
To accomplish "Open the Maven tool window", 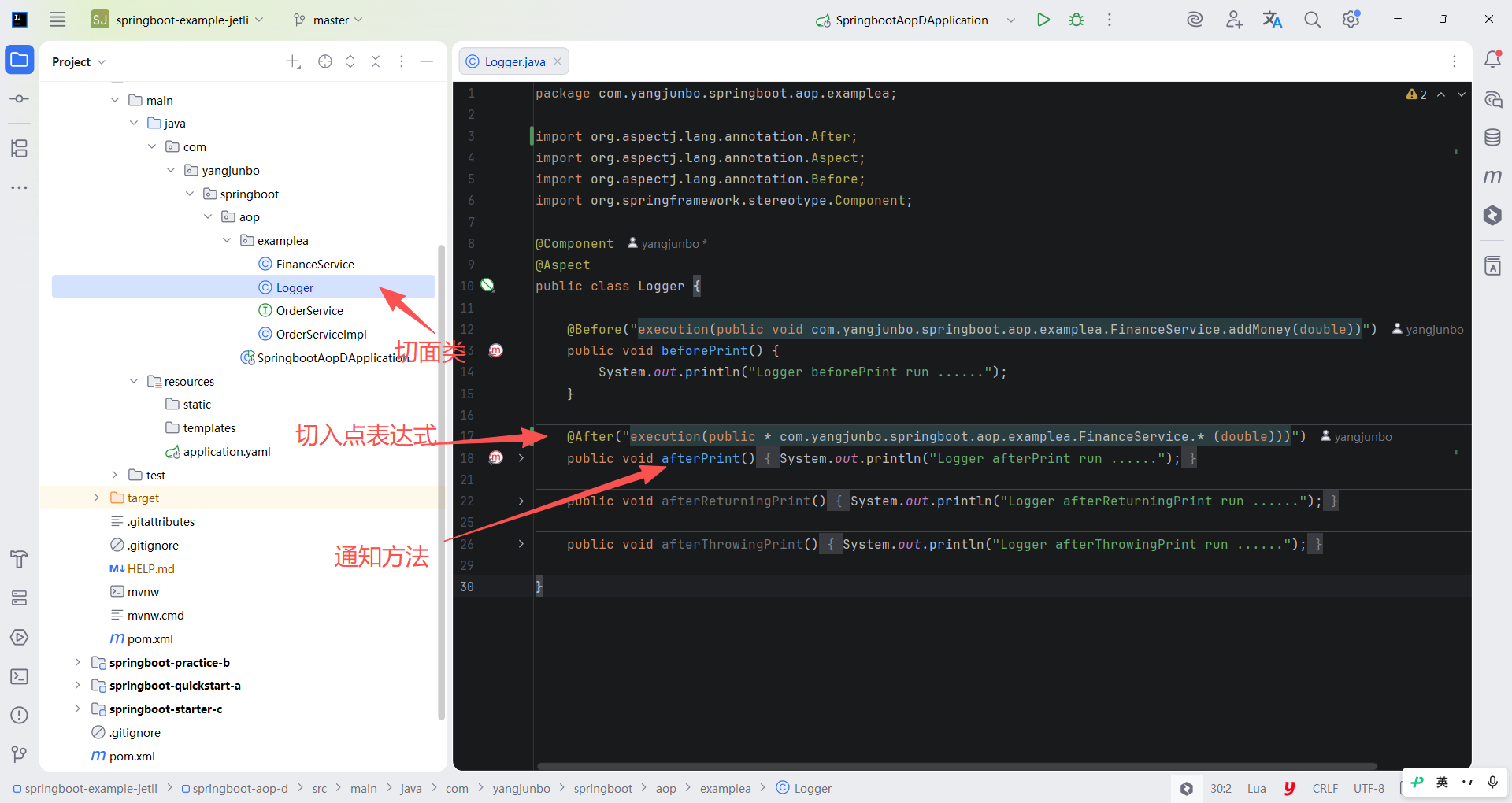I will (1492, 177).
